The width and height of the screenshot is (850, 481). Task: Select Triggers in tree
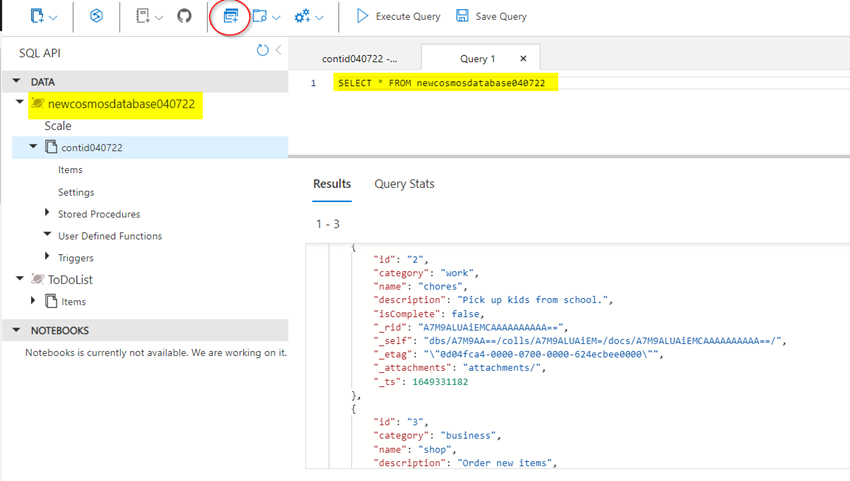tap(76, 258)
